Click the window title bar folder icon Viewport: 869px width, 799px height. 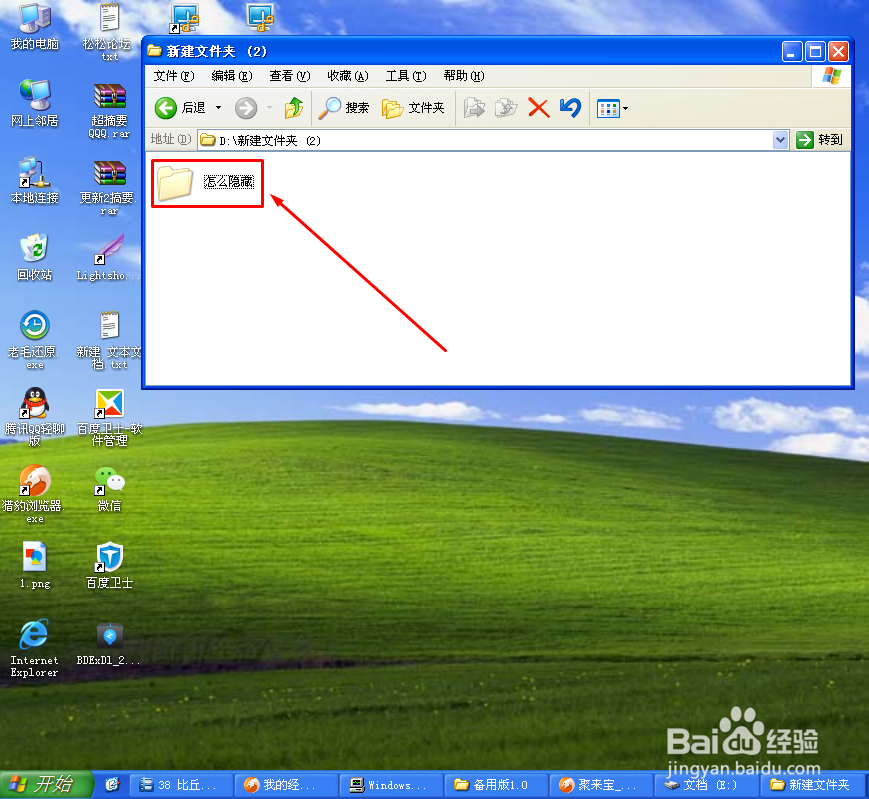coord(155,52)
